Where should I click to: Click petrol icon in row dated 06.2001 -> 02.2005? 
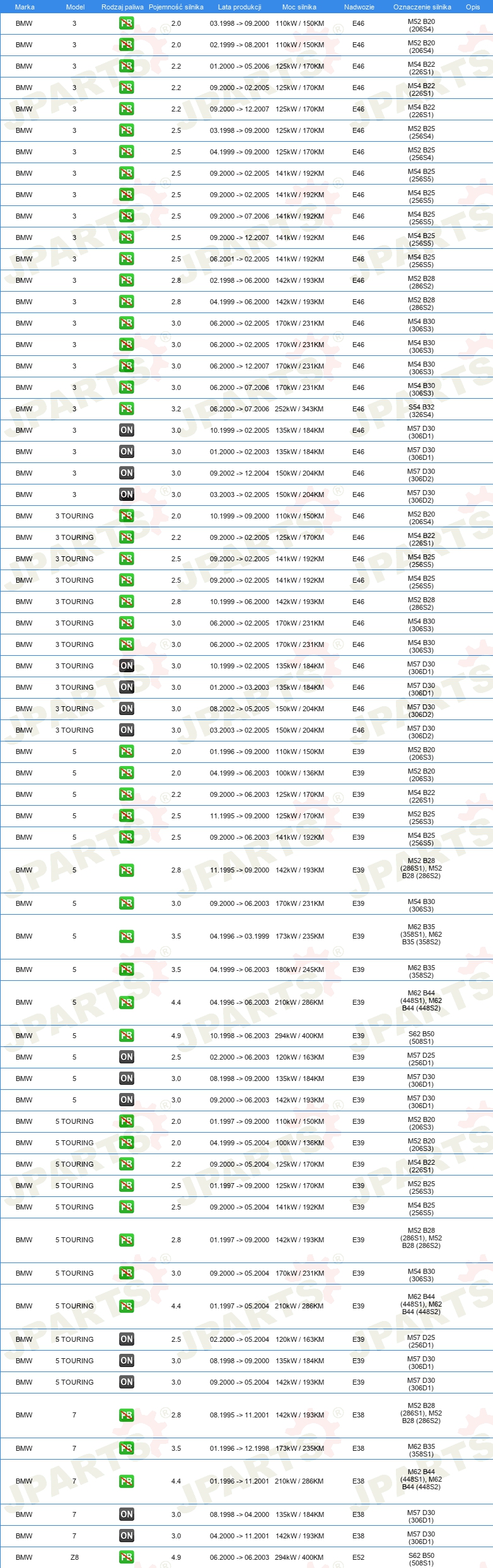tap(127, 259)
